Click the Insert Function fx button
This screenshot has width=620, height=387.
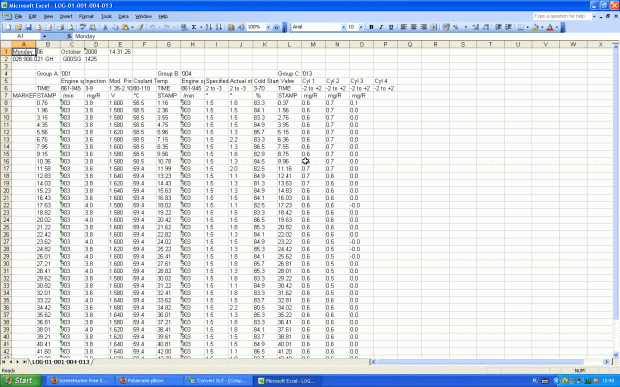point(69,36)
